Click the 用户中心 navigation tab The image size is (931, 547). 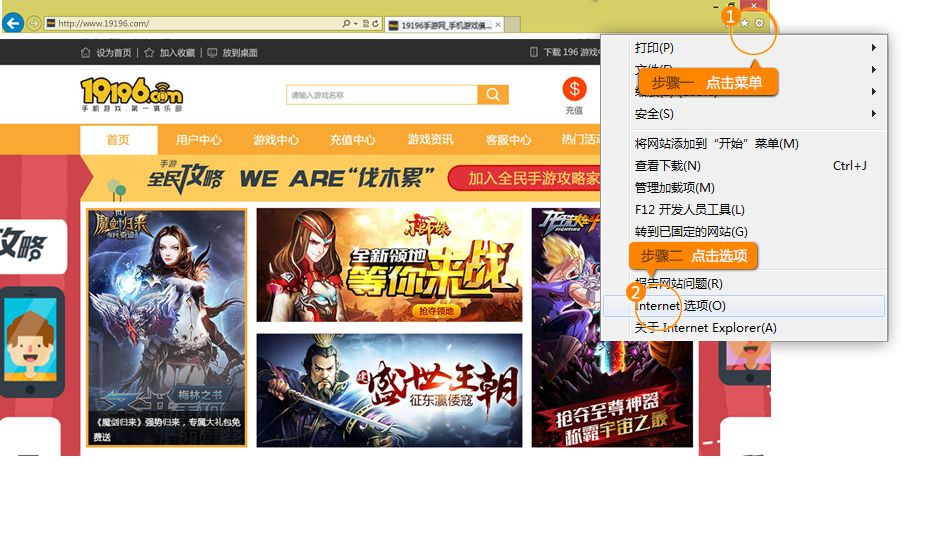(x=198, y=140)
